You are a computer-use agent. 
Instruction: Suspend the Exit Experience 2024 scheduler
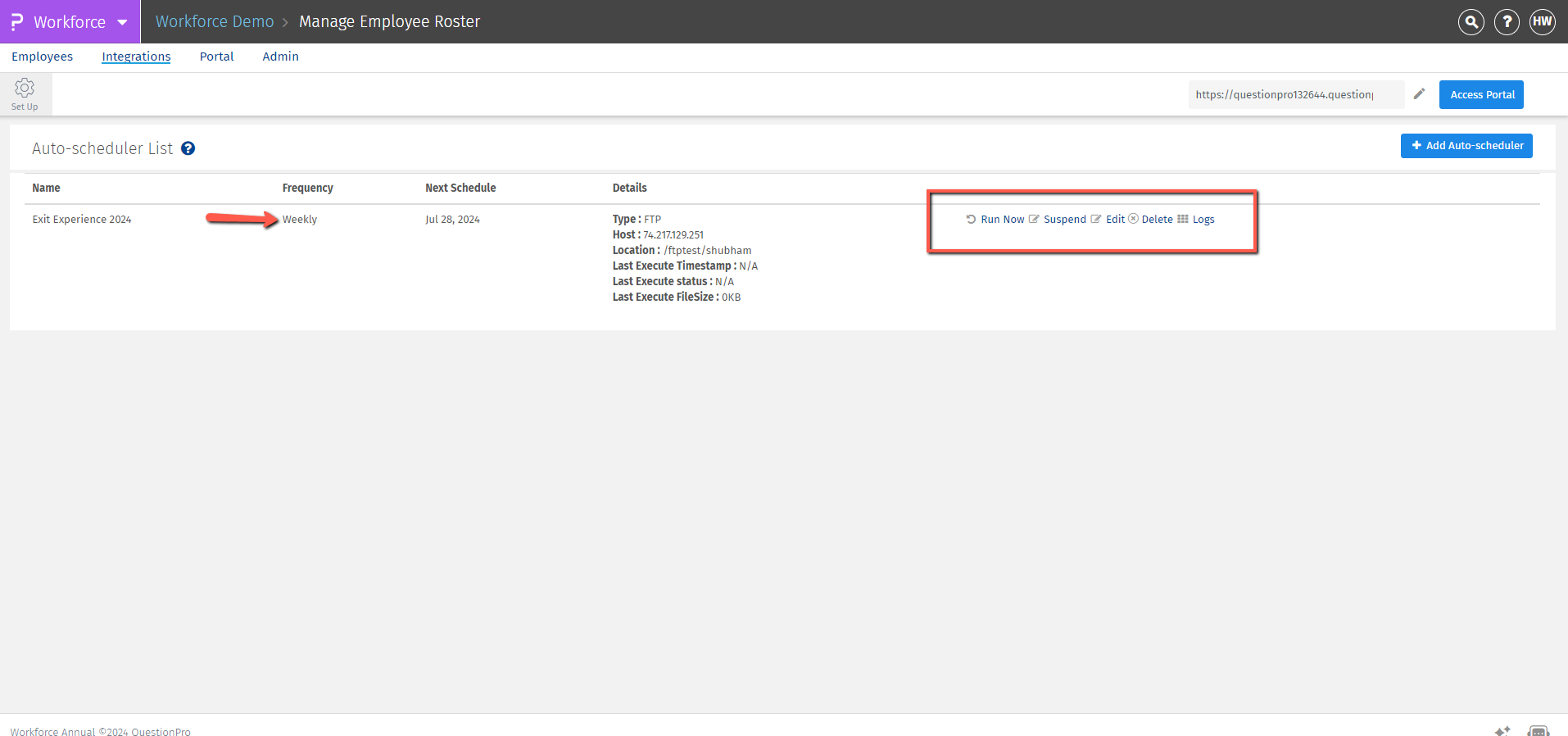1063,220
